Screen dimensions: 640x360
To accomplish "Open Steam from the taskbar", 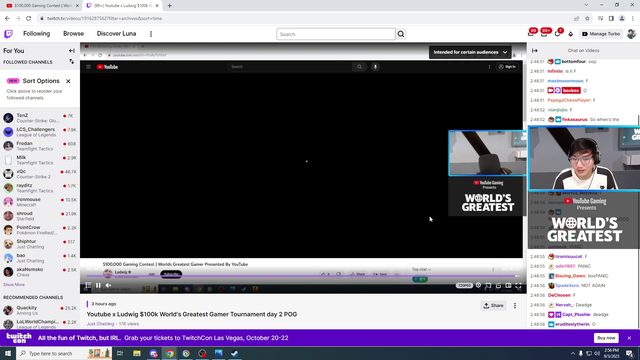I will click(x=235, y=353).
